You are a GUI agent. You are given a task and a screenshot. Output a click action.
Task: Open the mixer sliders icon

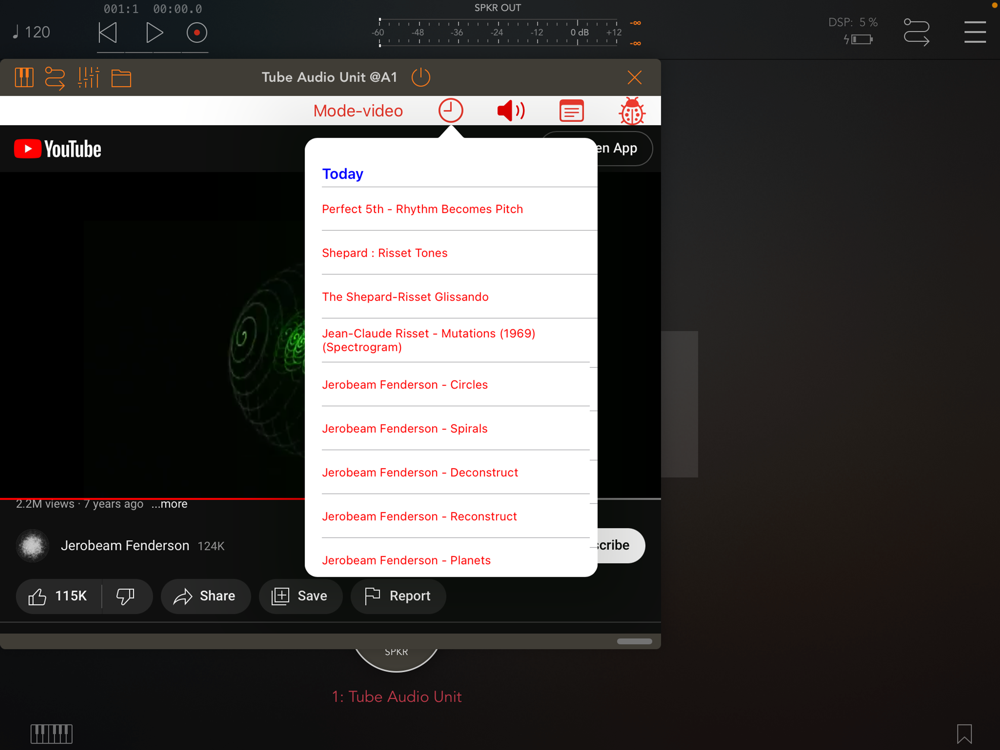coord(88,78)
